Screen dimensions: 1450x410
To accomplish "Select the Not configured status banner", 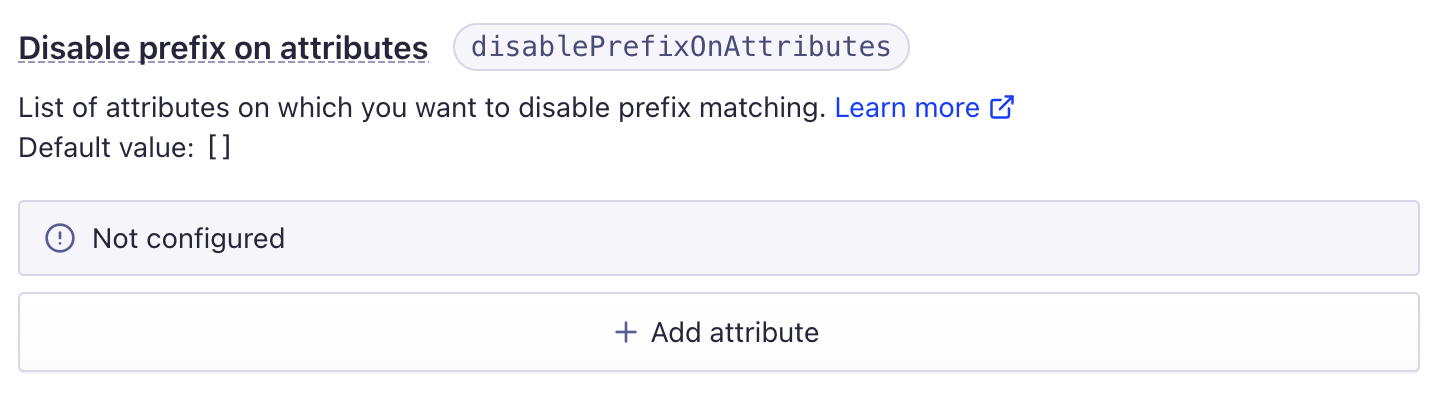I will (x=719, y=238).
